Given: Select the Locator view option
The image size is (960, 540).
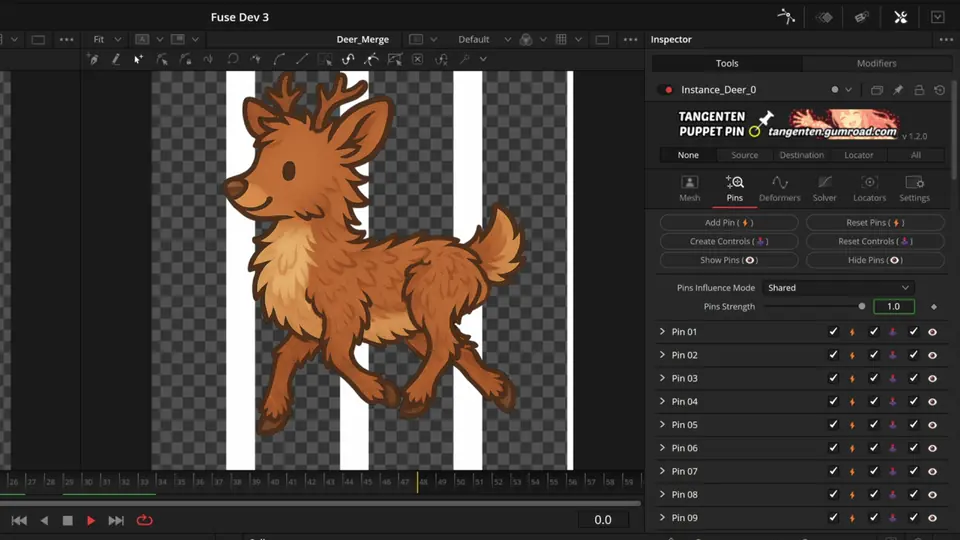Looking at the screenshot, I should point(858,155).
